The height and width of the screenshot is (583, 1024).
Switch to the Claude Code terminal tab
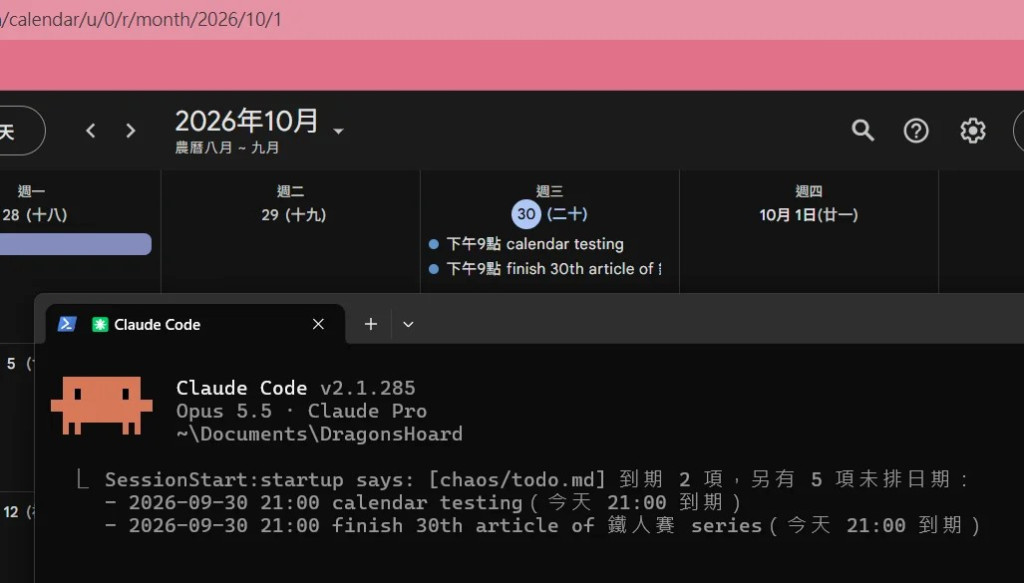[195, 324]
